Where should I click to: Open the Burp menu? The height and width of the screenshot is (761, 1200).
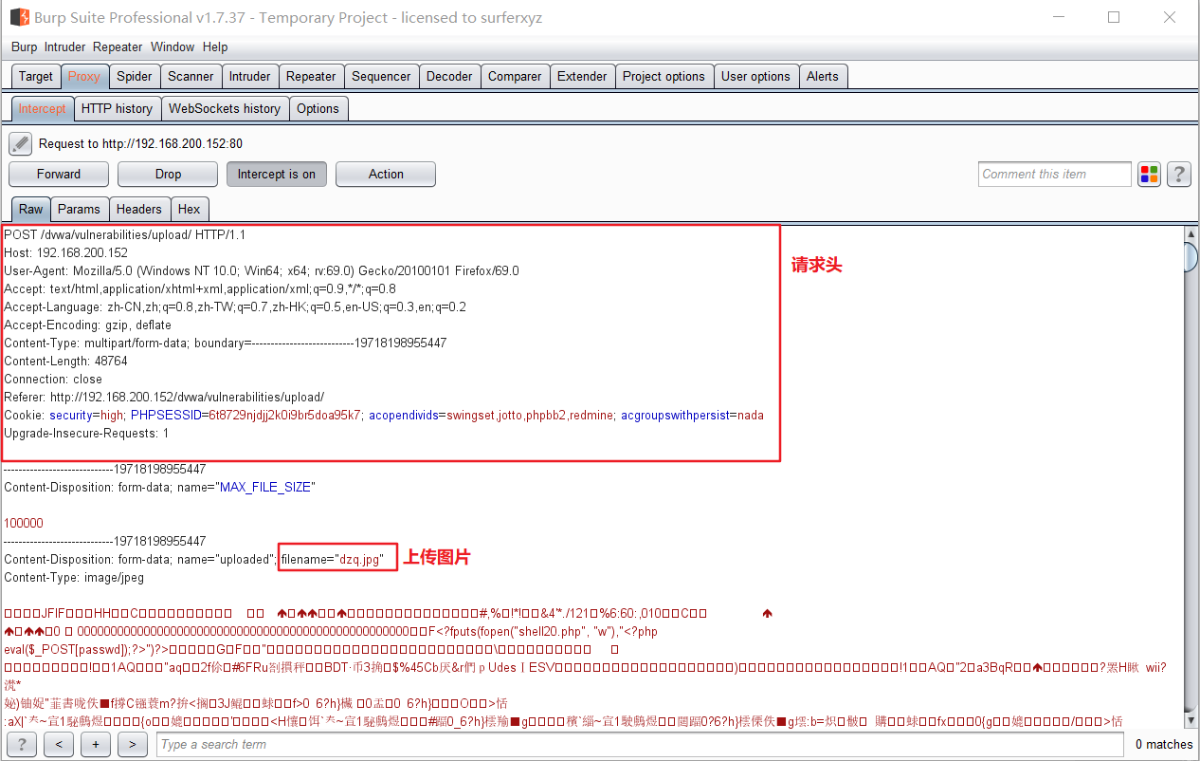tap(24, 47)
